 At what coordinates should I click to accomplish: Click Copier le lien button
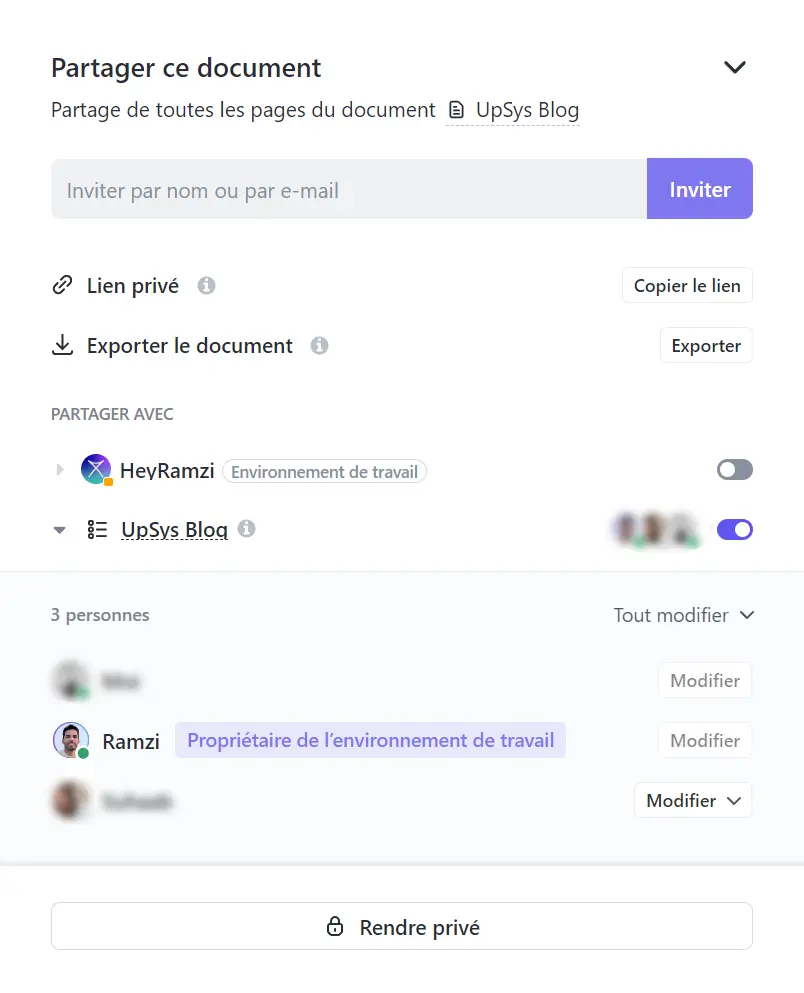coord(687,286)
